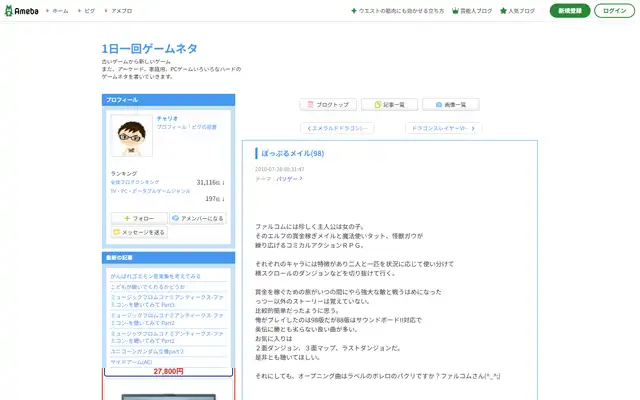Click the green icon on 記事一覧
This screenshot has width=640, height=400.
click(x=378, y=104)
